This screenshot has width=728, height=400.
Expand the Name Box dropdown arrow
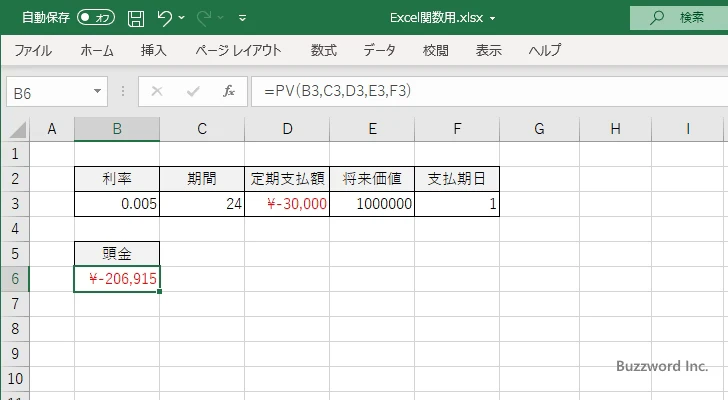98,91
